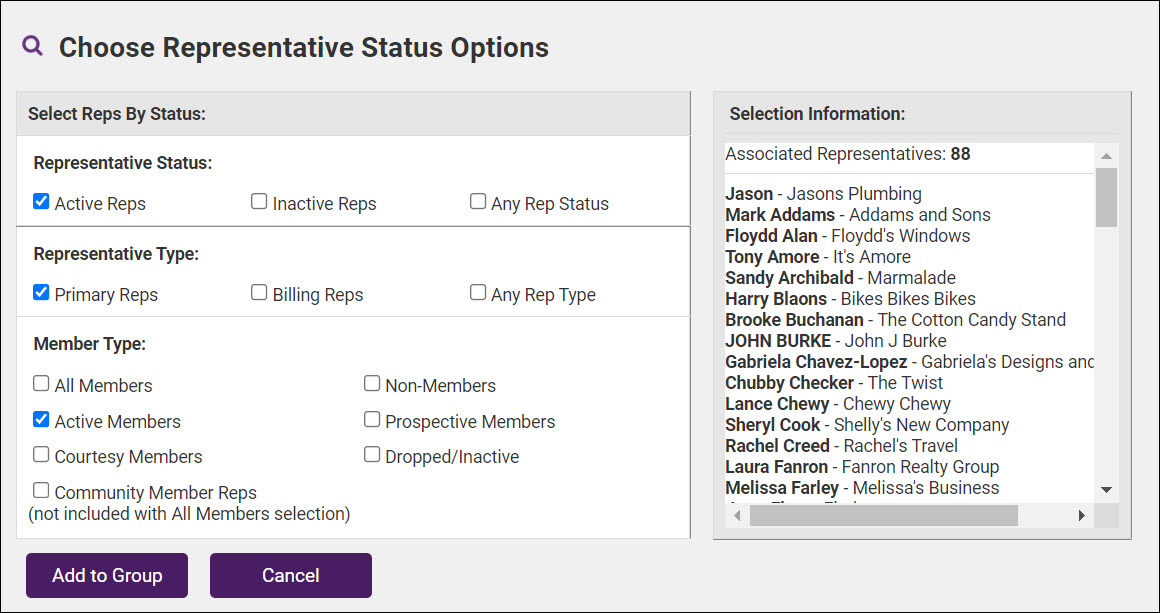Screen dimensions: 1160x613
Task: Disable the Active Members checkbox
Action: [41, 420]
